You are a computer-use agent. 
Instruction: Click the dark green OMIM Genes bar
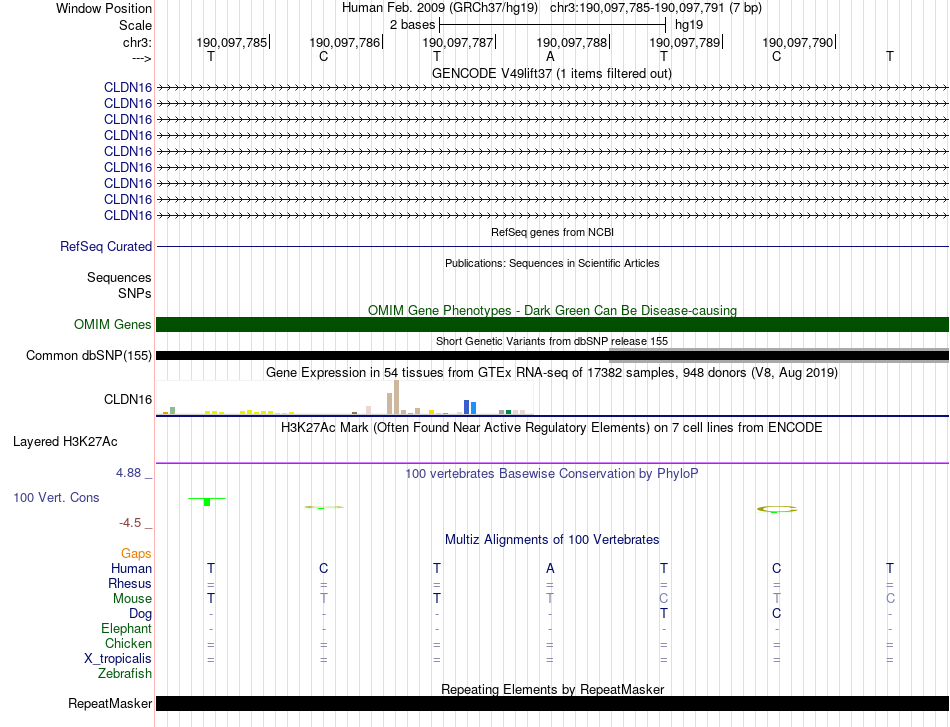point(552,324)
